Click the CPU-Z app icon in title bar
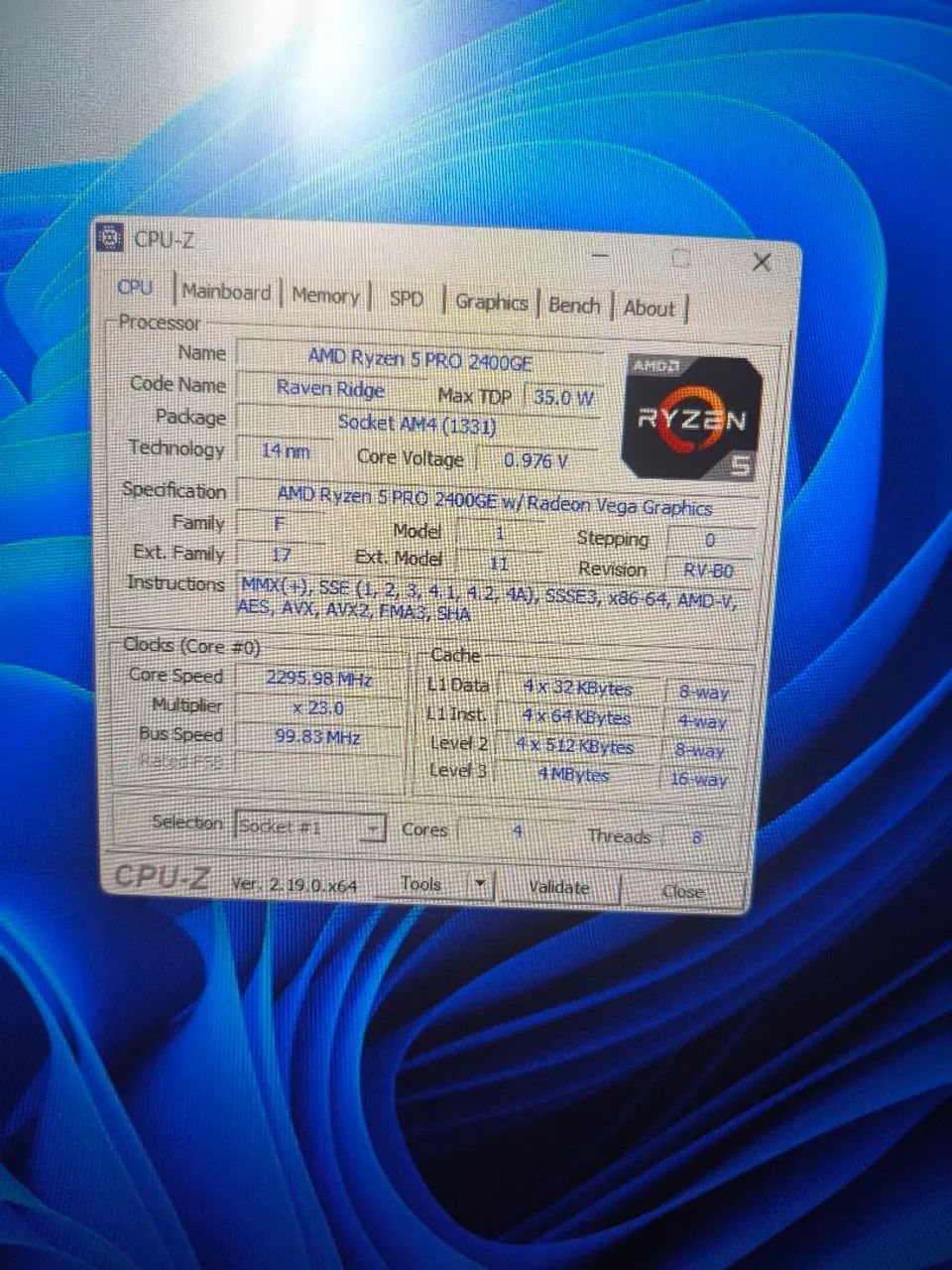The height and width of the screenshot is (1270, 952). point(109,238)
